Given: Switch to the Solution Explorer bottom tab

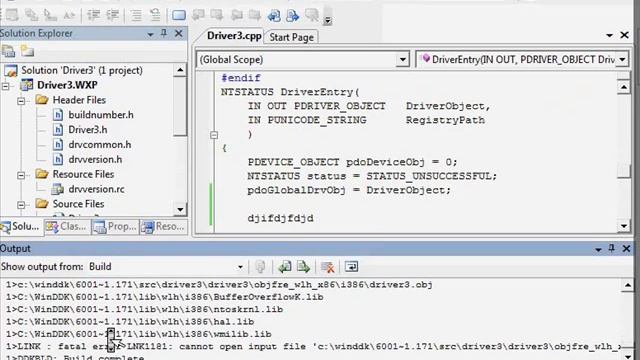Looking at the screenshot, I should tap(21, 226).
